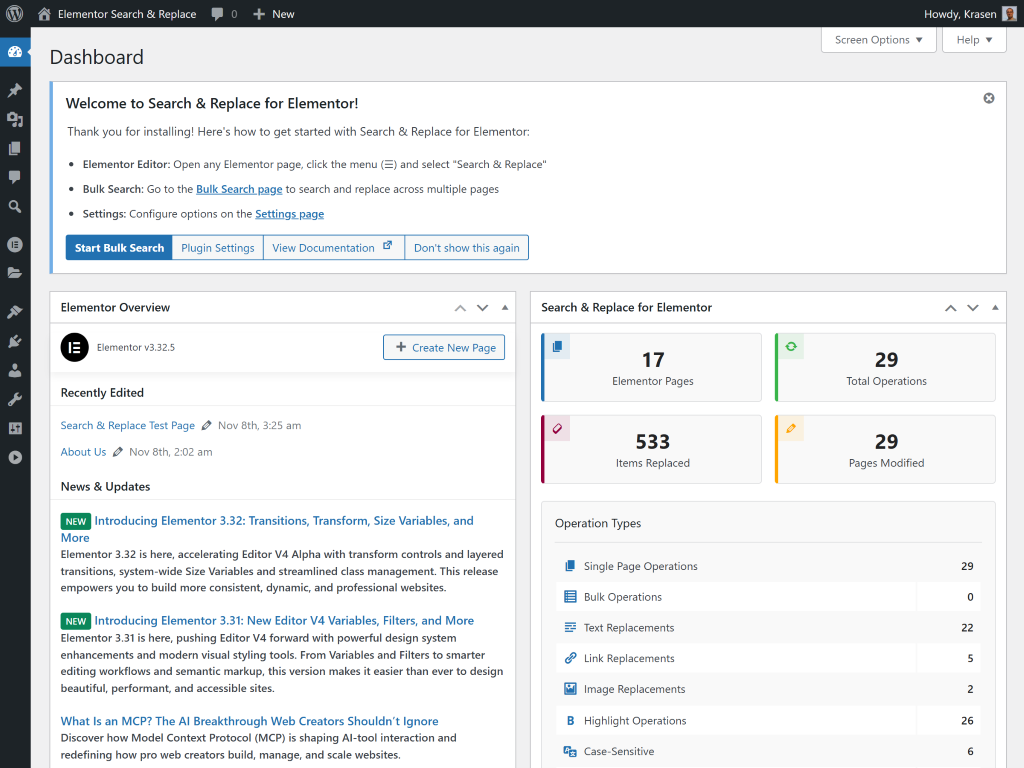Toggle the Search & Replace for Elementor panel
1024x768 pixels.
click(x=995, y=308)
